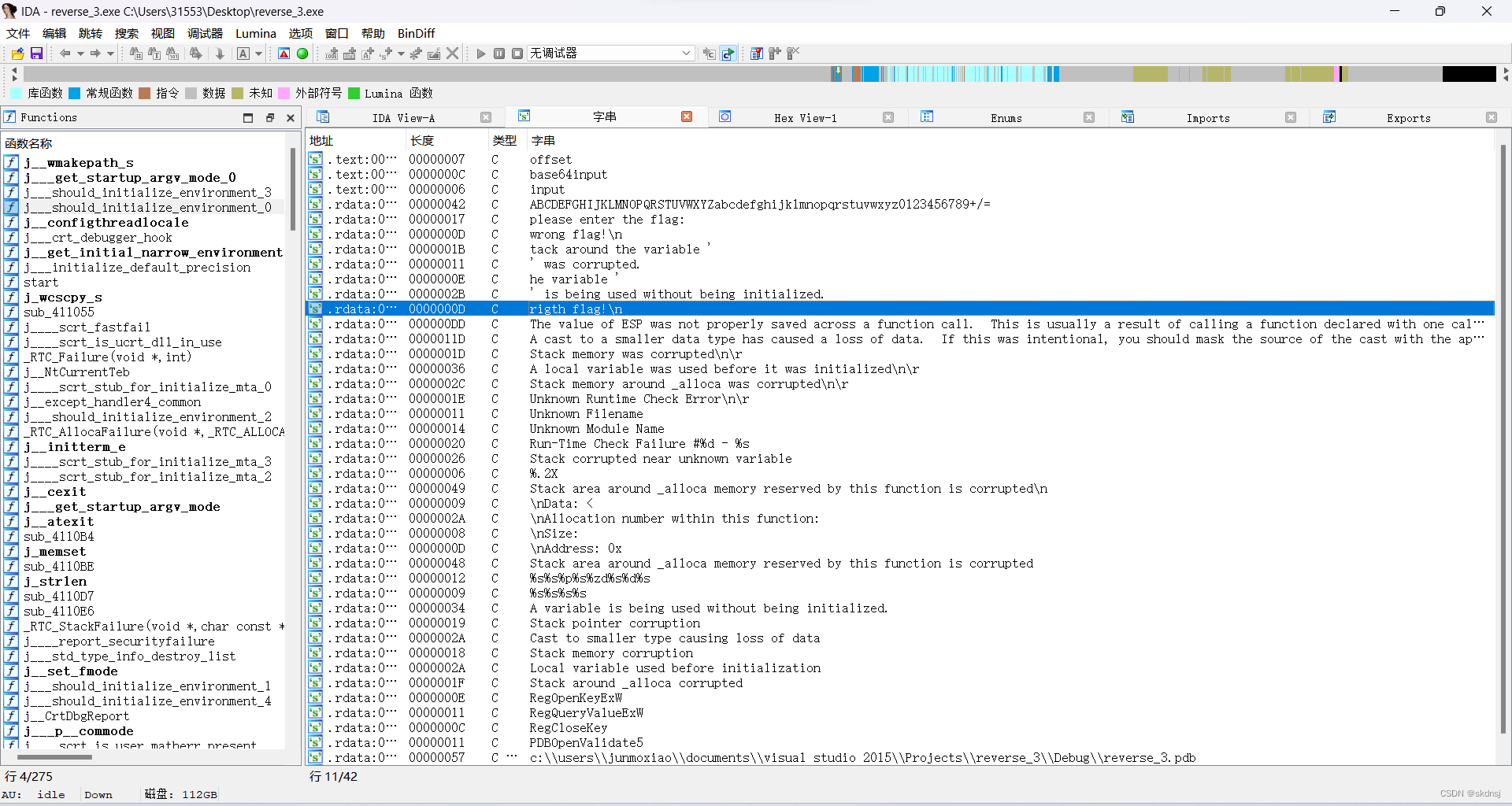Image resolution: width=1512 pixels, height=806 pixels.
Task: Open the text color dropdown arrow
Action: click(x=259, y=53)
